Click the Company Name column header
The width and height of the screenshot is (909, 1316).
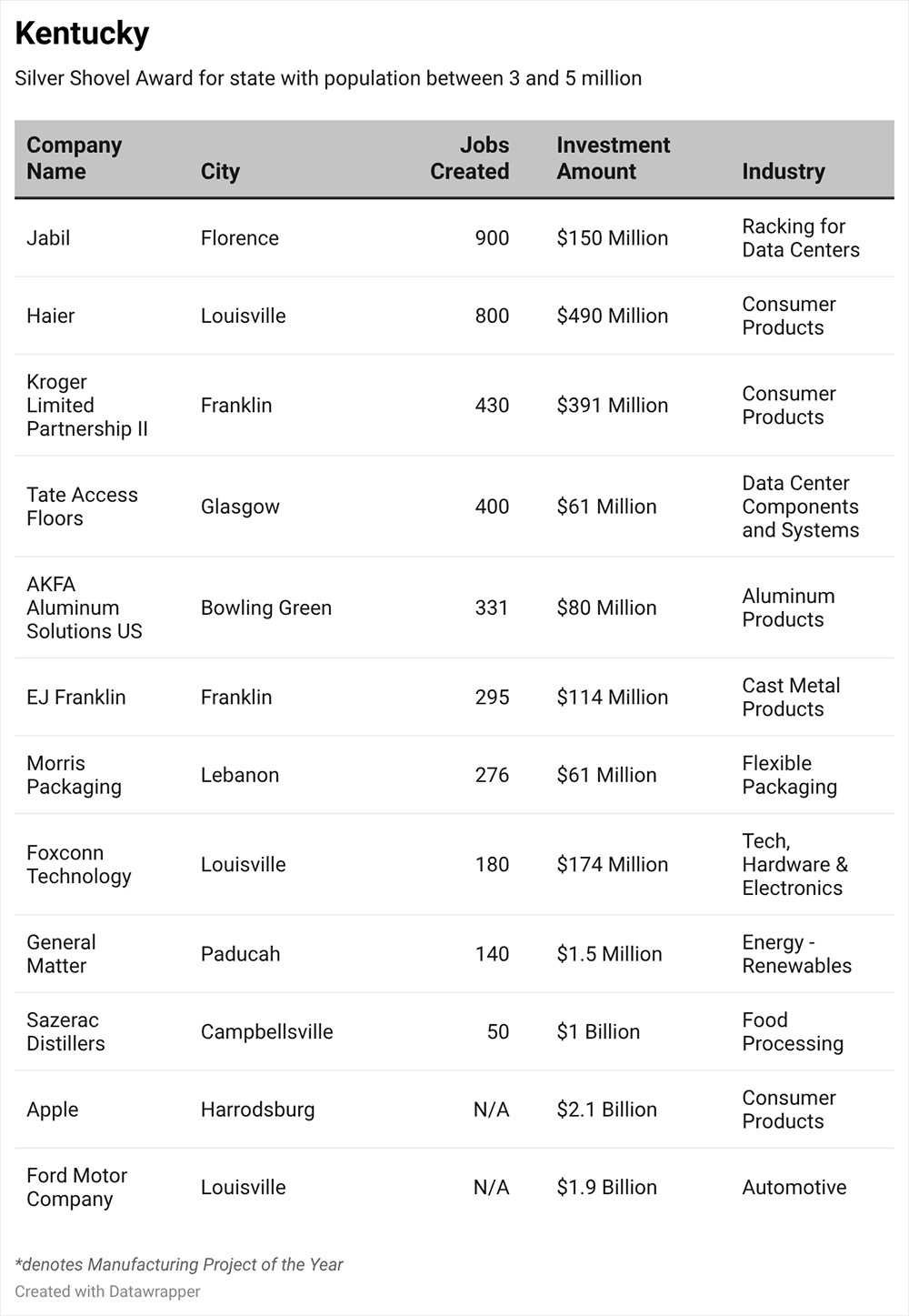(74, 158)
